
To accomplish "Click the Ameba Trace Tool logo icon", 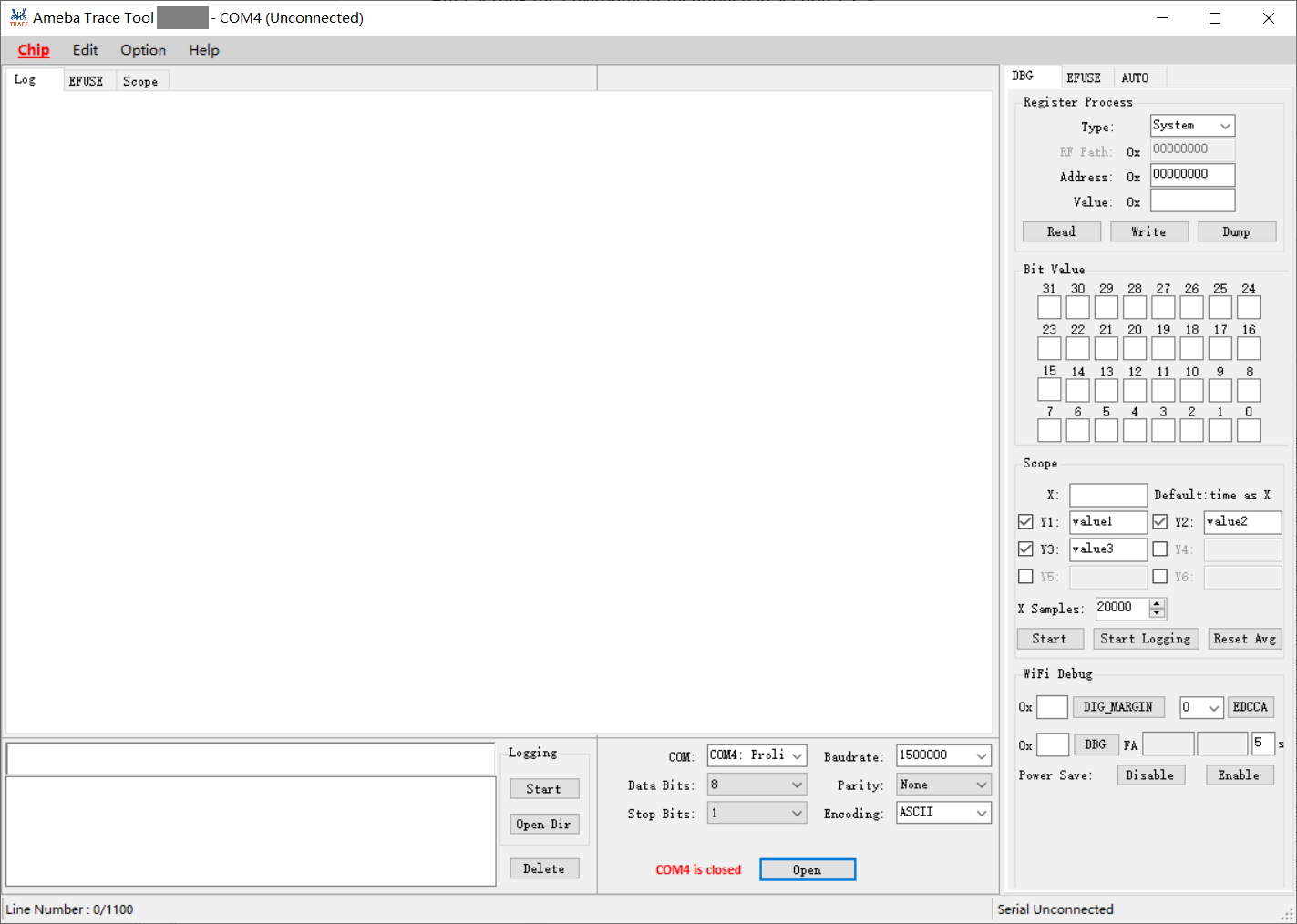I will (18, 16).
